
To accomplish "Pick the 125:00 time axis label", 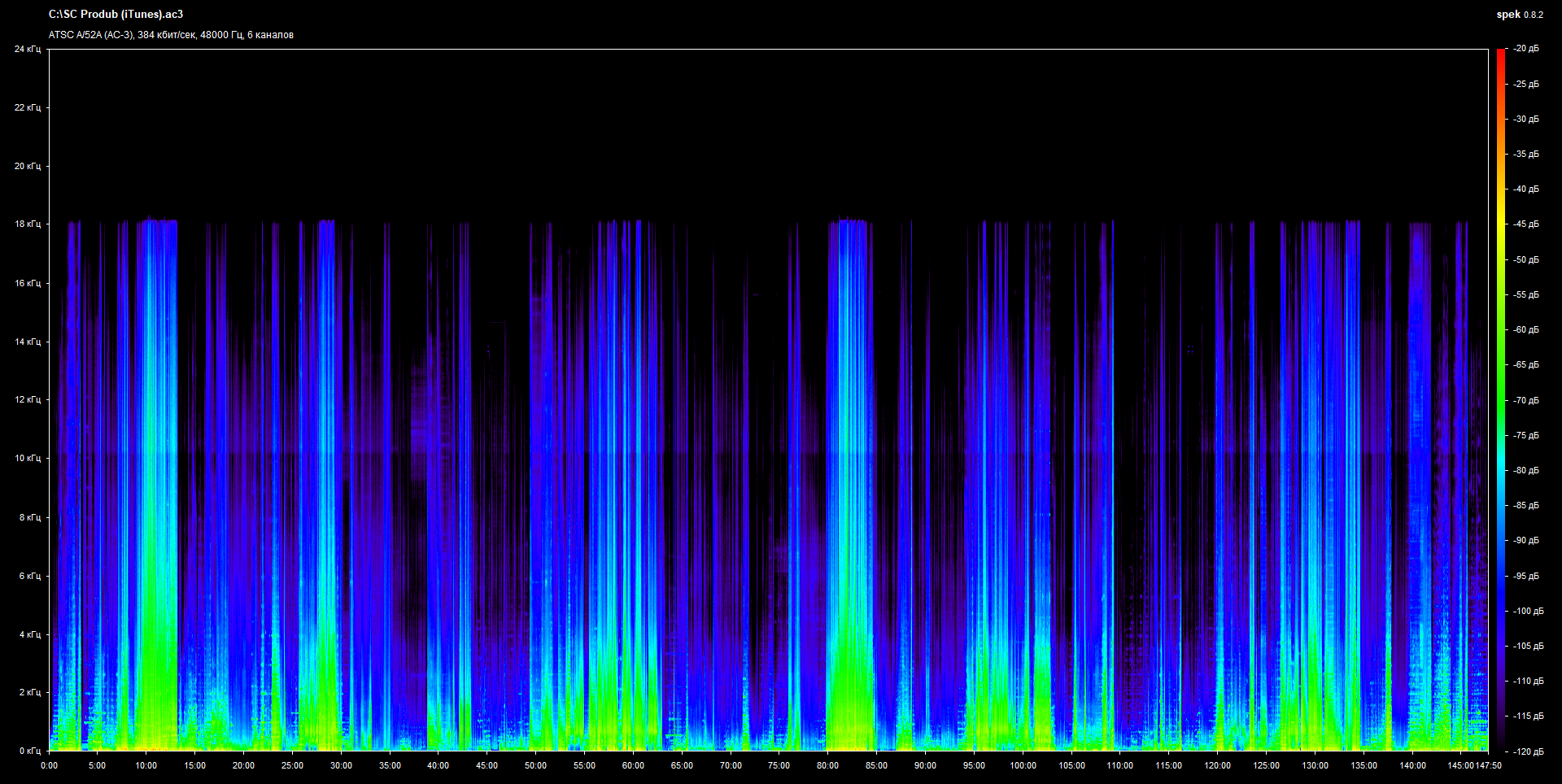I will [x=1266, y=765].
